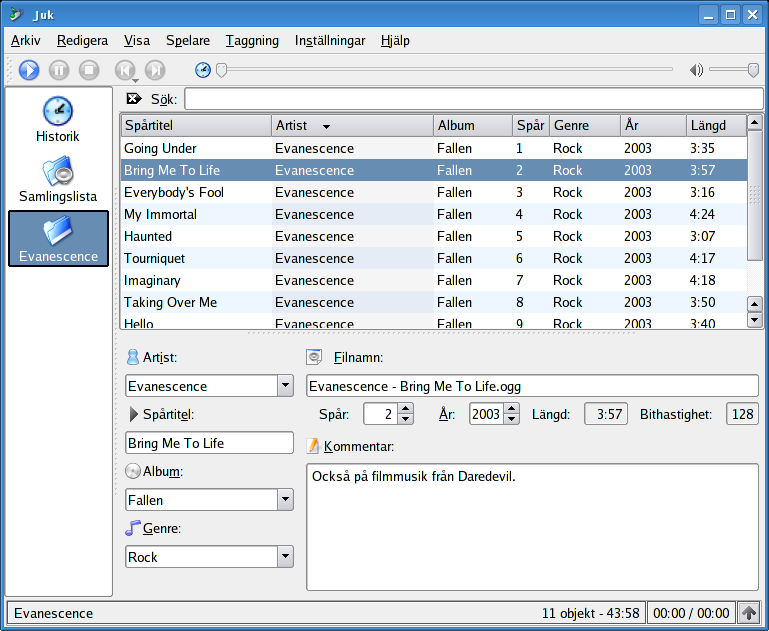Open the Artist dropdown in tag editor
Image resolution: width=769 pixels, height=631 pixels.
coord(284,386)
